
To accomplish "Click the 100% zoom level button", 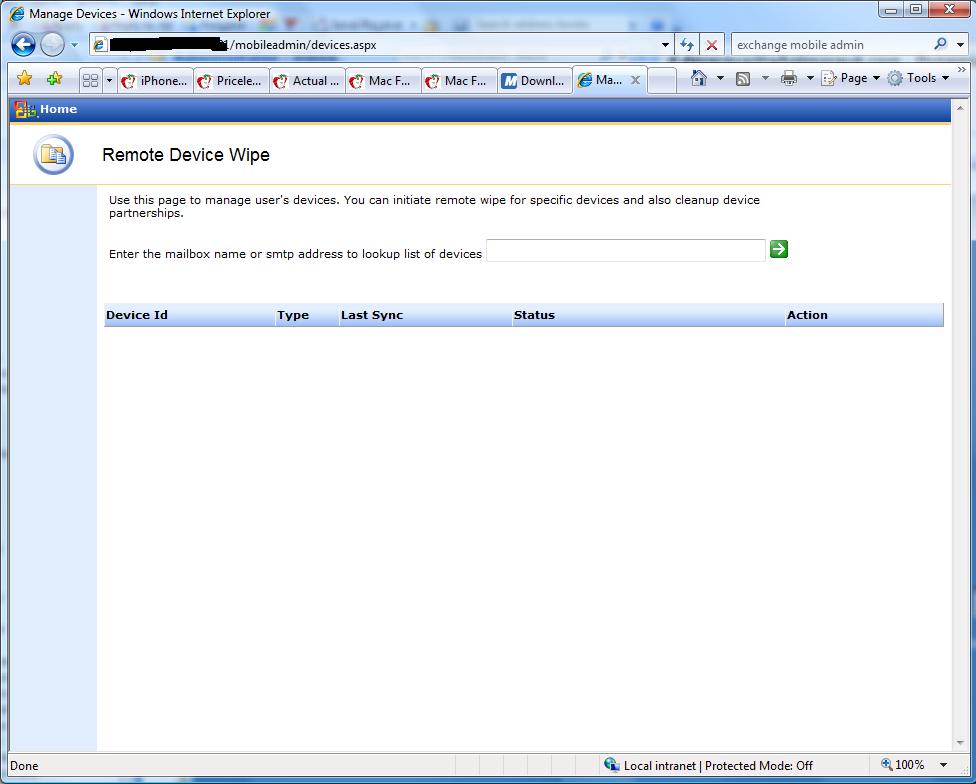I will pyautogui.click(x=903, y=765).
